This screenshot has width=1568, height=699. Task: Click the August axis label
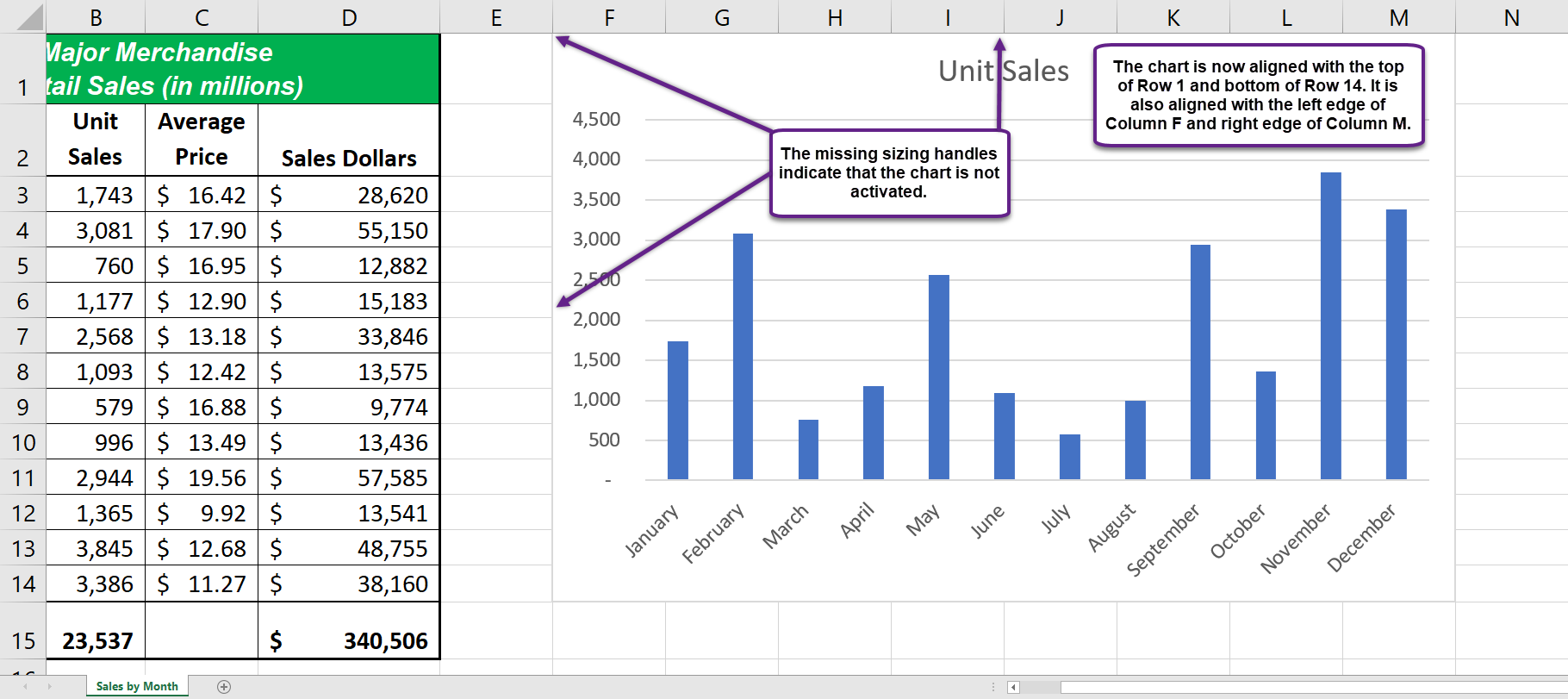pos(1111,527)
